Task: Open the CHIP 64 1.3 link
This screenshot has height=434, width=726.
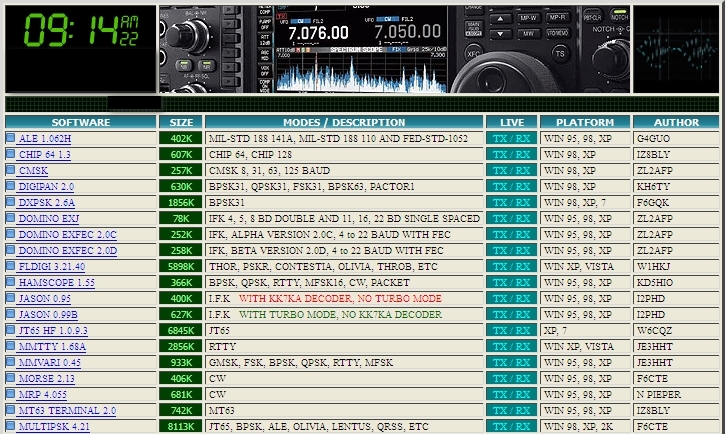Action: (44, 155)
